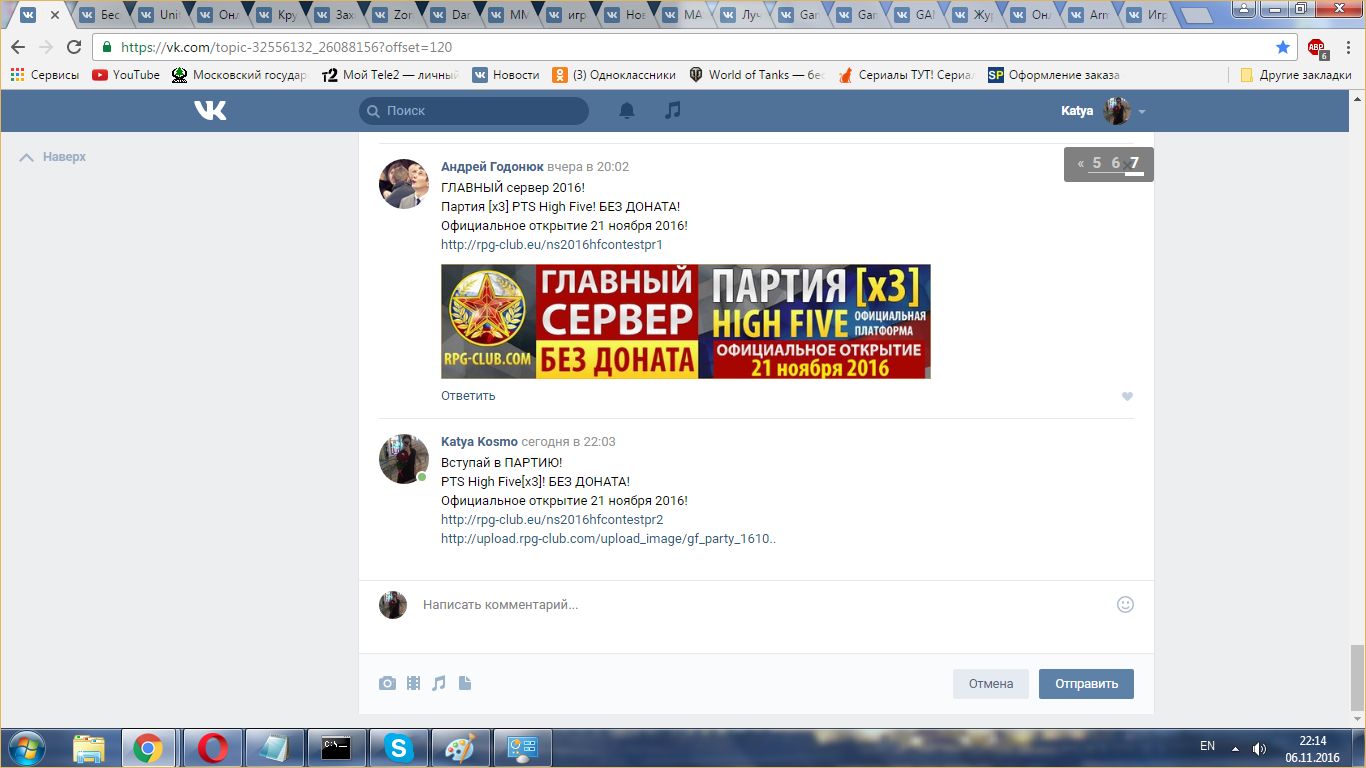The height and width of the screenshot is (768, 1366).
Task: Open the taskbar clock and date
Action: click(1312, 749)
